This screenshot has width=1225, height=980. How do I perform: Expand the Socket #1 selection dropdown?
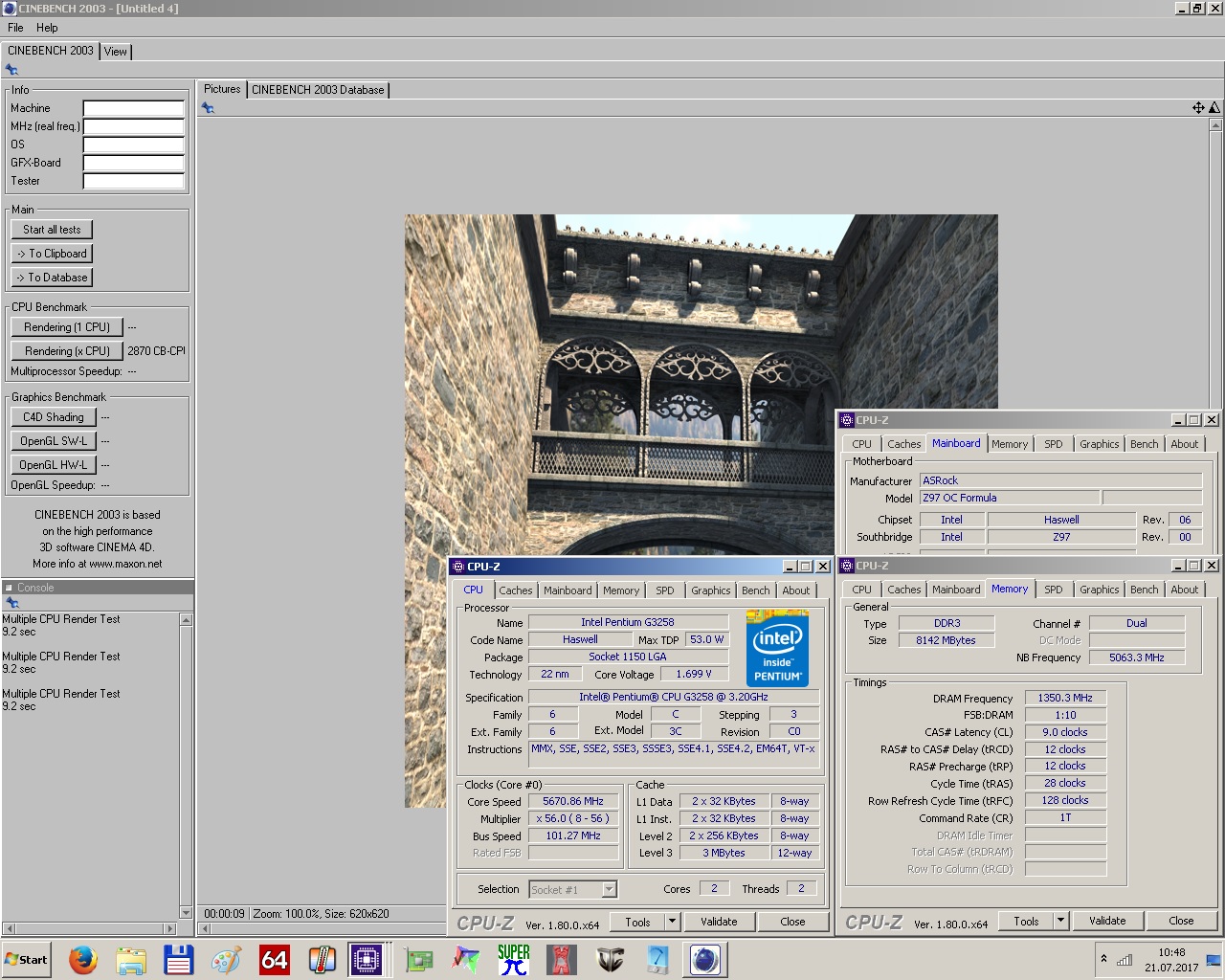coord(609,889)
